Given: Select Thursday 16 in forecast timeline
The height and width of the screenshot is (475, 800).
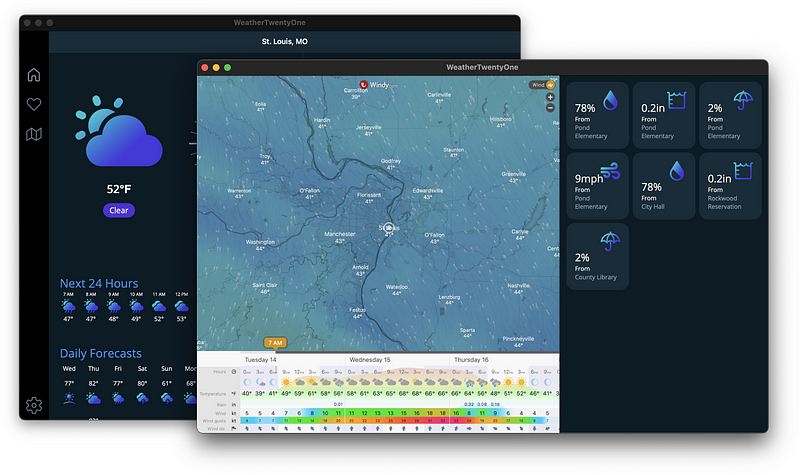Looking at the screenshot, I should coord(471,360).
